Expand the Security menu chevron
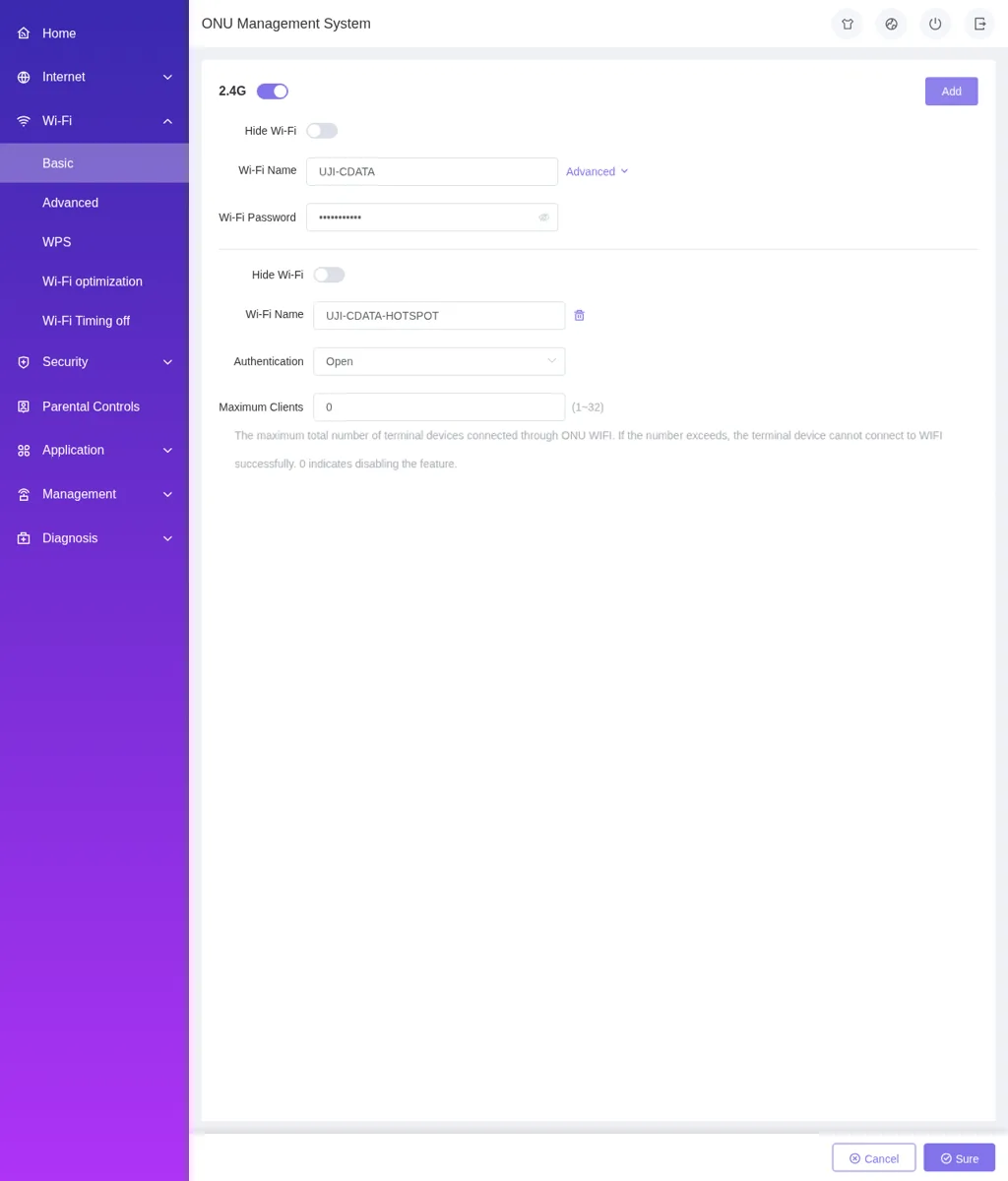 (x=167, y=362)
